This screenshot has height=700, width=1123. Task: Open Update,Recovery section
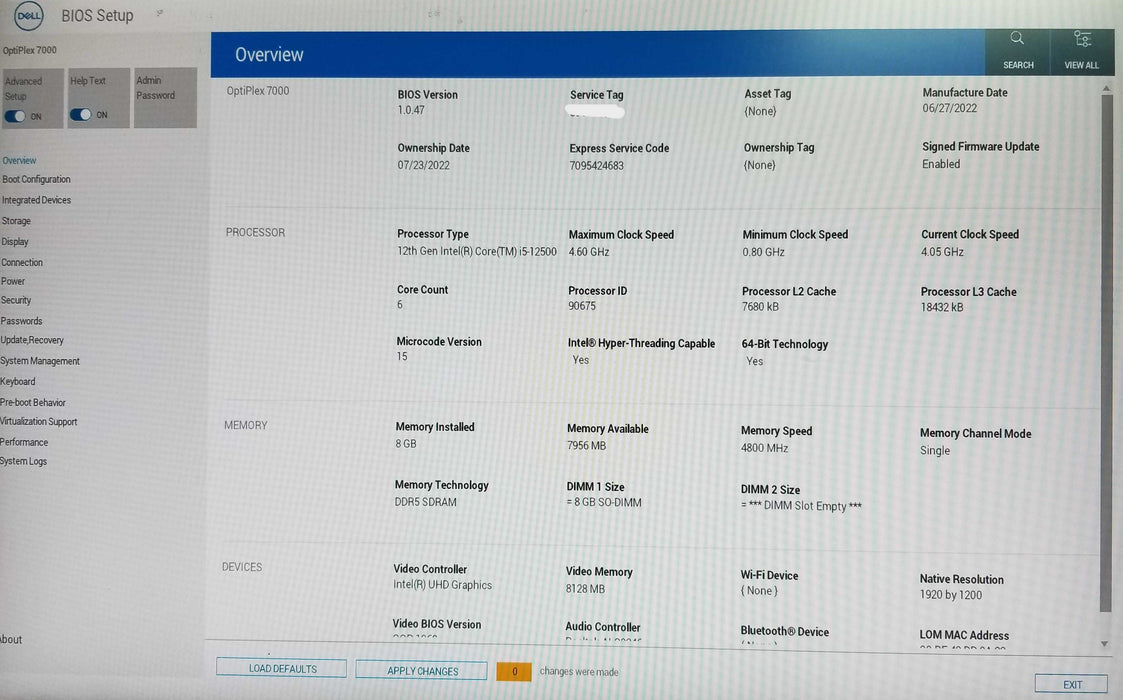coord(32,340)
